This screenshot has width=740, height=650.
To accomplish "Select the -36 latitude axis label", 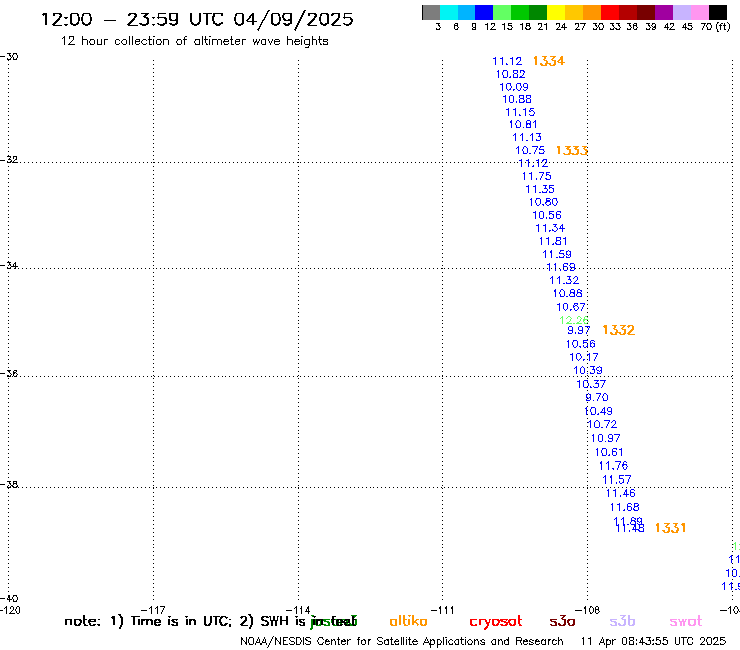I will [9, 374].
